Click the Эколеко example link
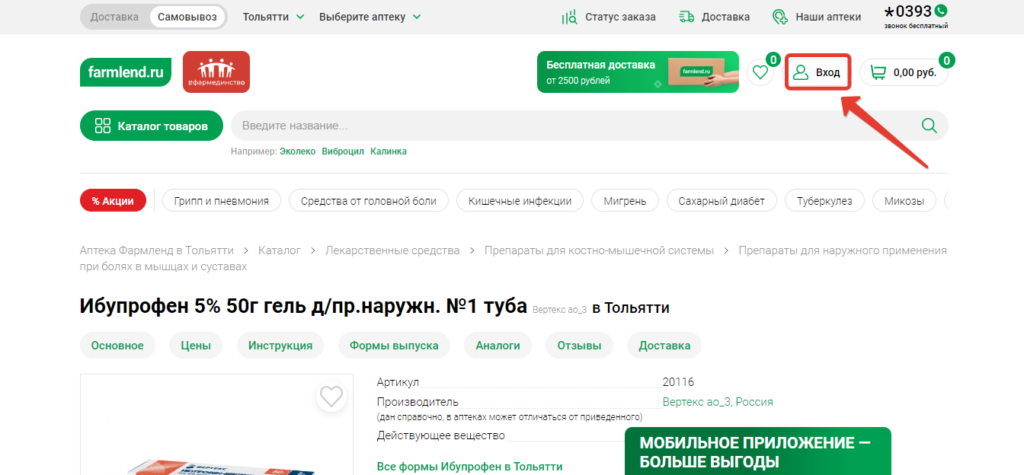 (298, 151)
